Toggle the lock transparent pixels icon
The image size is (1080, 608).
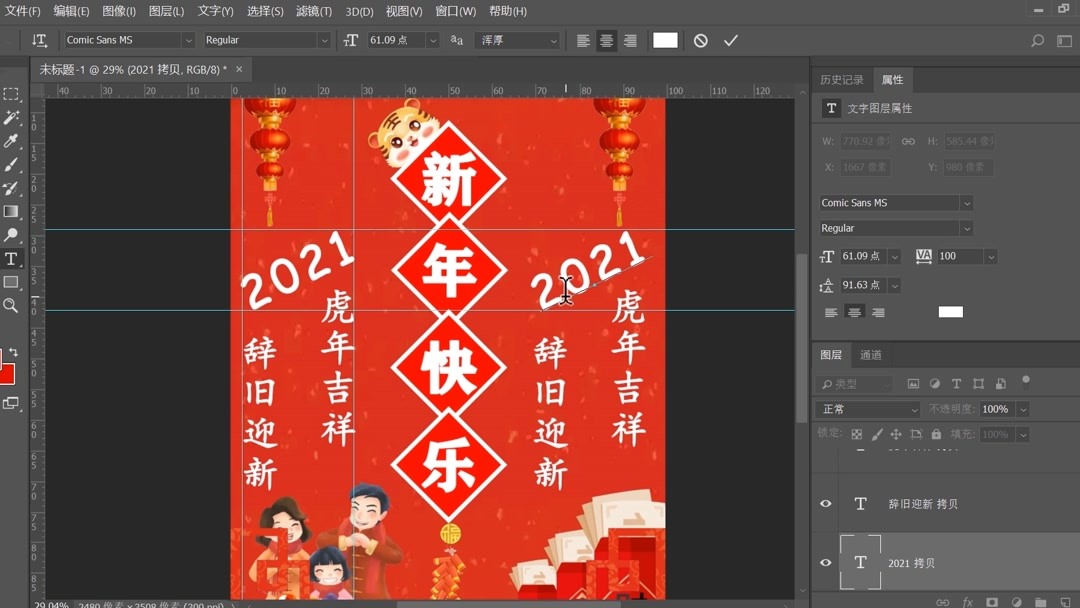click(855, 434)
